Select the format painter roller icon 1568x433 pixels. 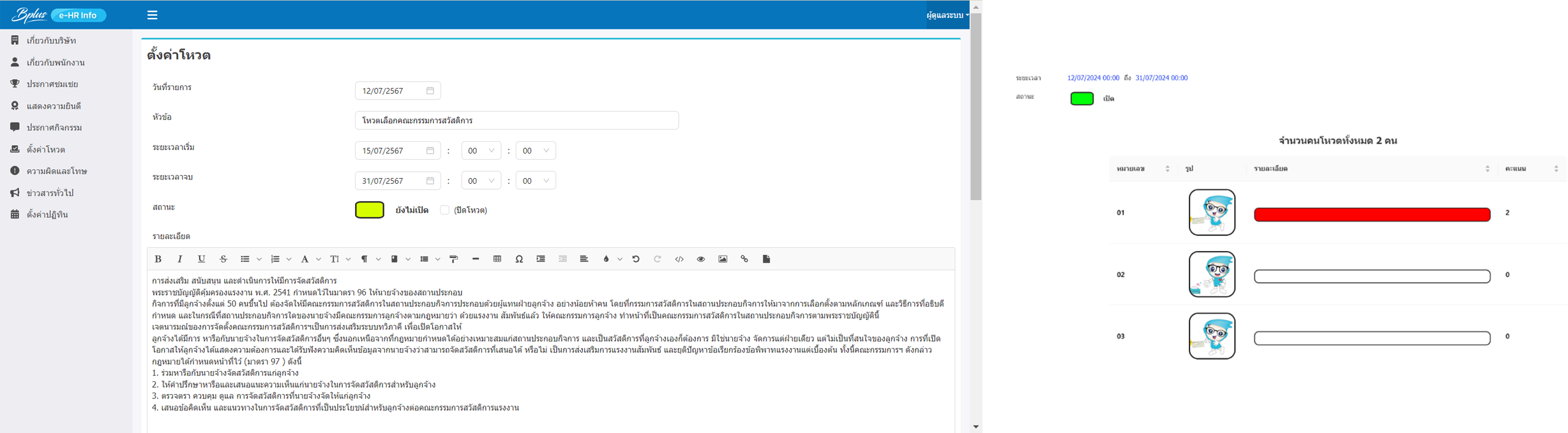[454, 259]
